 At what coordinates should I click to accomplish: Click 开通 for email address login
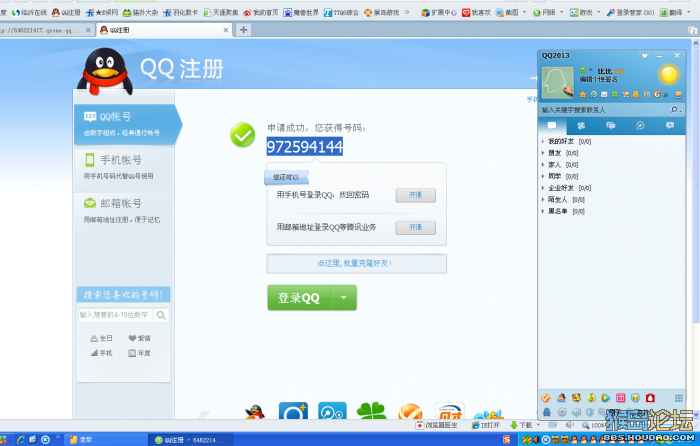coord(416,228)
